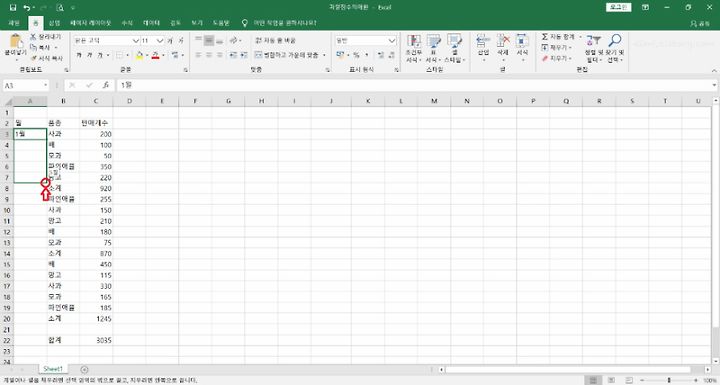Toggle middle vertical alignment
Viewport: 720px width, 385px height.
pyautogui.click(x=209, y=40)
